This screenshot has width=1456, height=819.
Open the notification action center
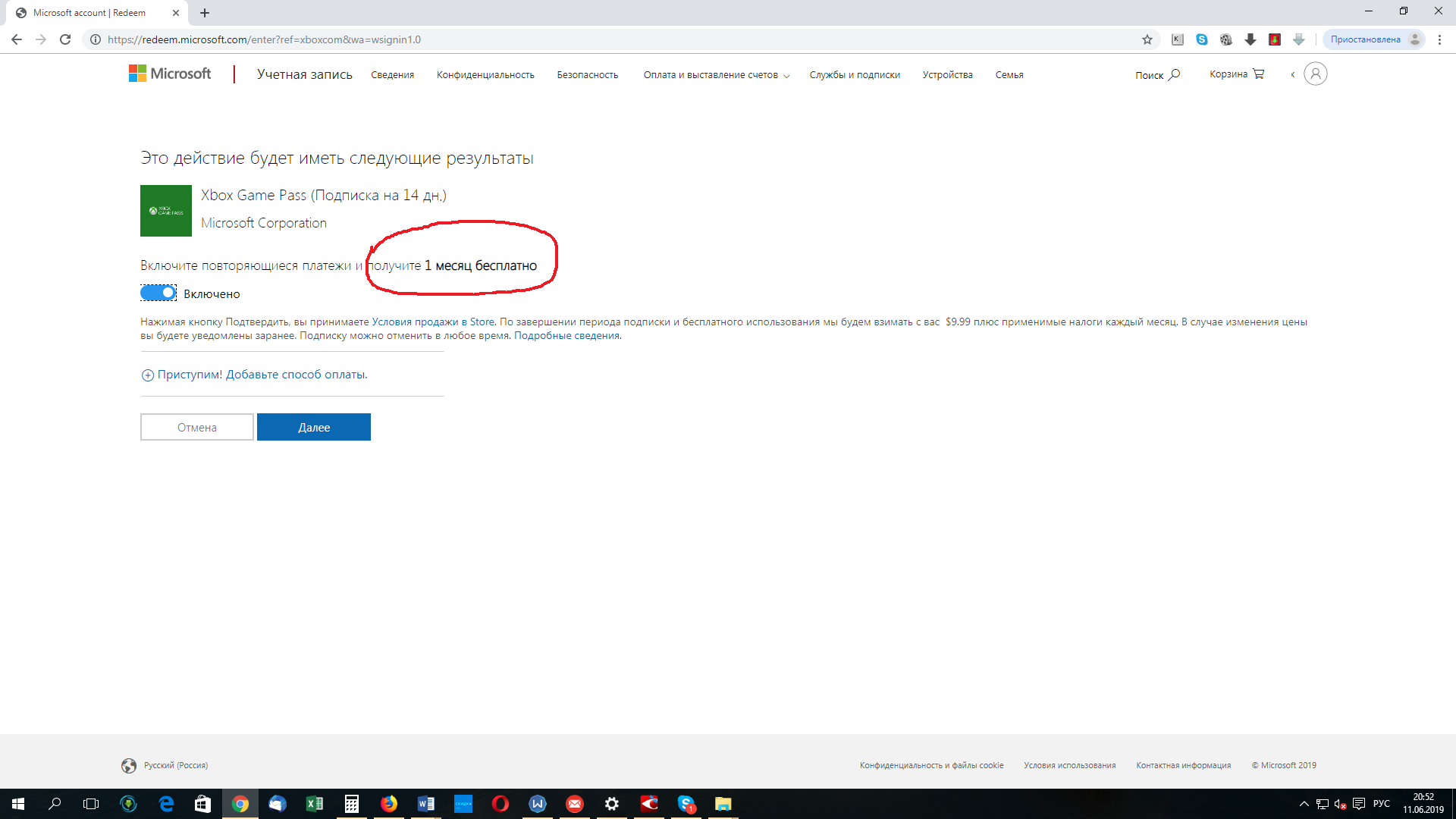[x=1359, y=804]
